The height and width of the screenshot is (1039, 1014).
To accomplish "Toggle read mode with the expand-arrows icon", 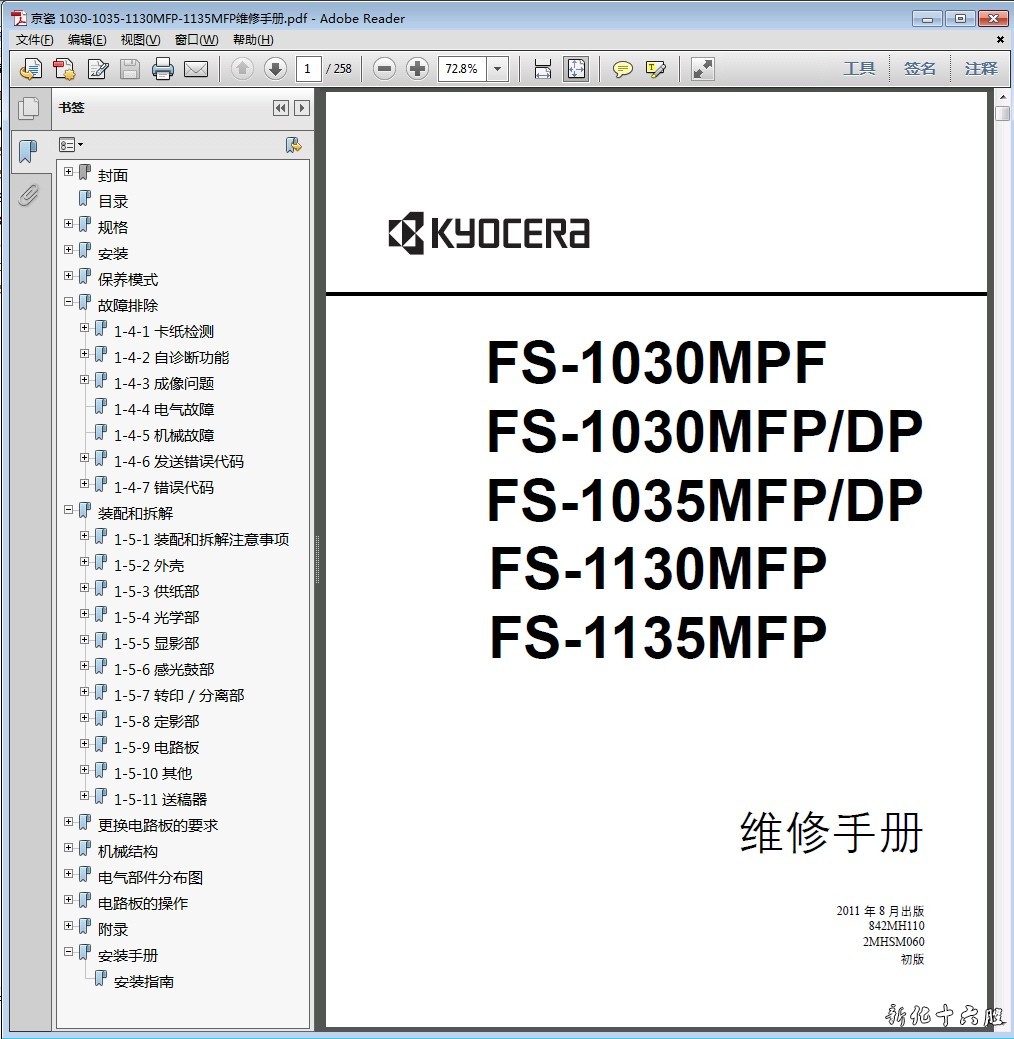I will coord(703,69).
